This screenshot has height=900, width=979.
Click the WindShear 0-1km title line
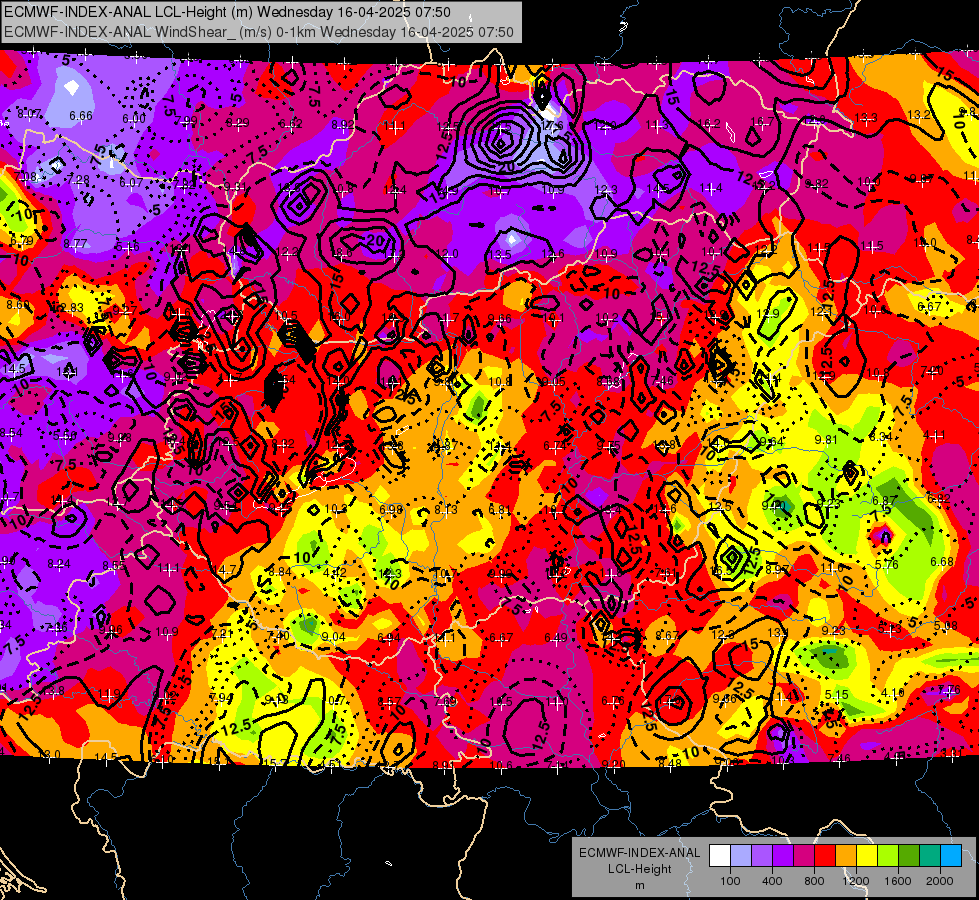(259, 32)
